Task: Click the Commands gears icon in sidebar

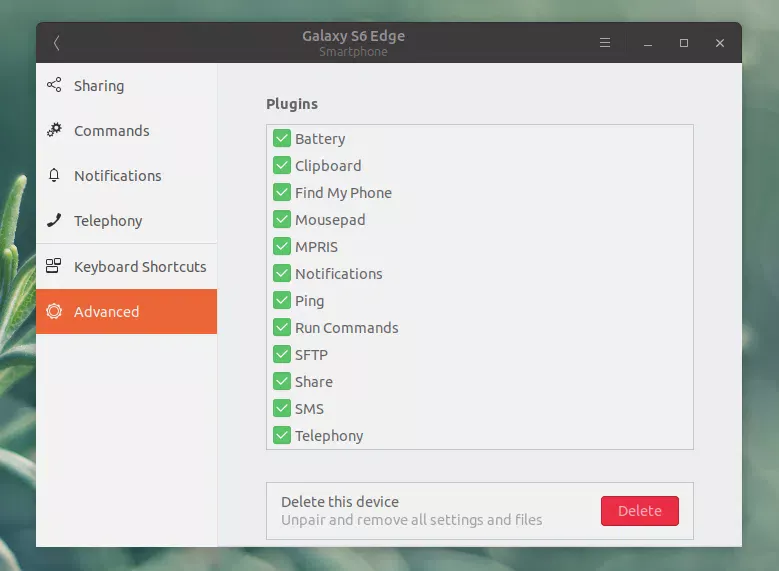Action: pyautogui.click(x=54, y=130)
